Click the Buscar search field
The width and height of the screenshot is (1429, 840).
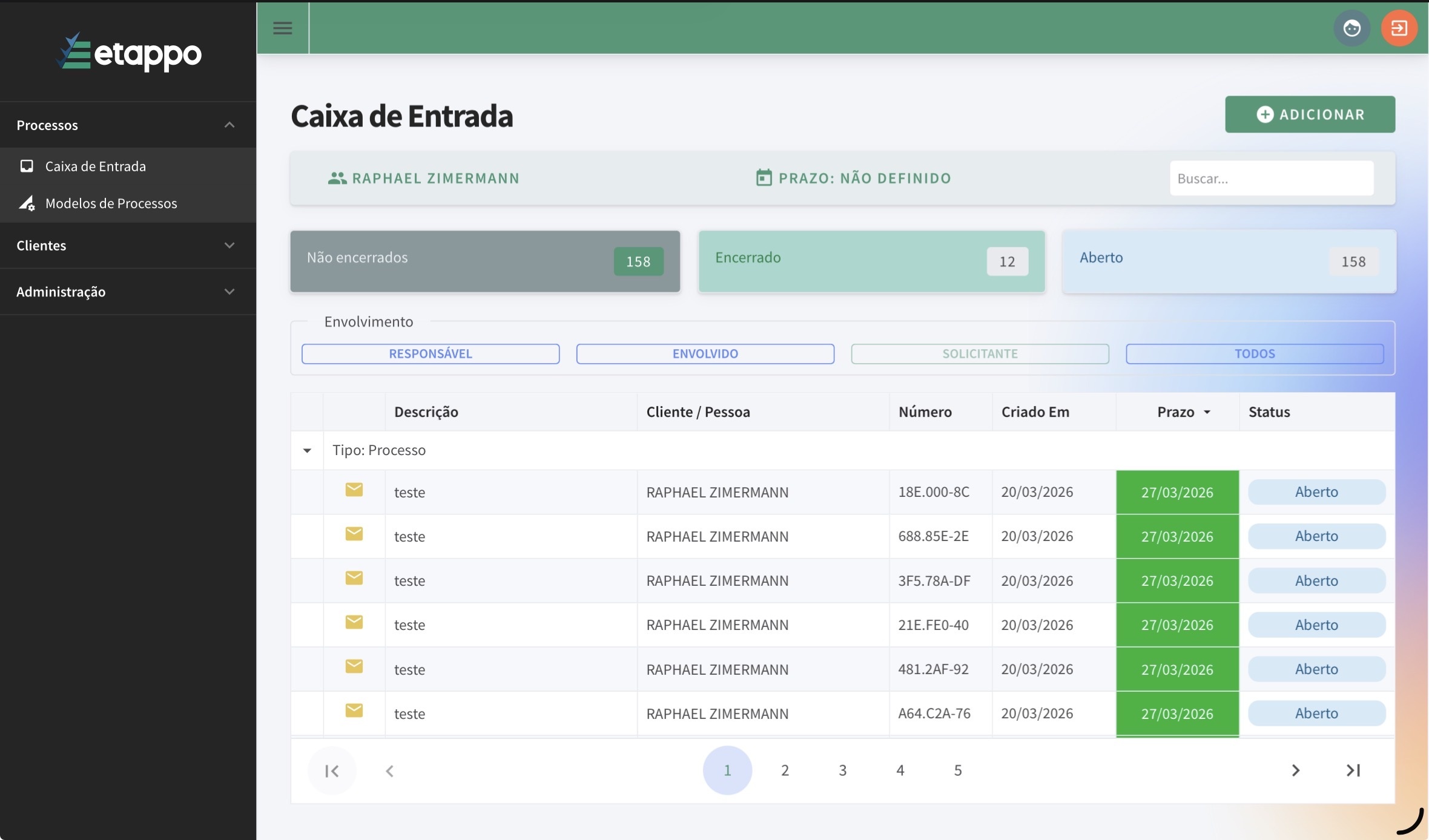click(x=1271, y=179)
